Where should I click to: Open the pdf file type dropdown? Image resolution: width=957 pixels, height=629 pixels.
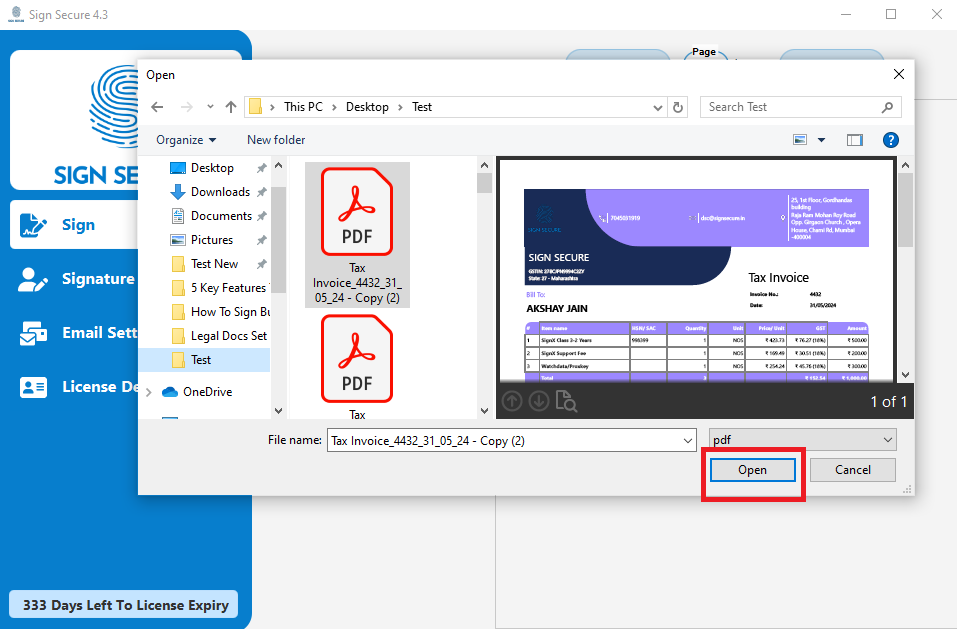pyautogui.click(x=803, y=440)
